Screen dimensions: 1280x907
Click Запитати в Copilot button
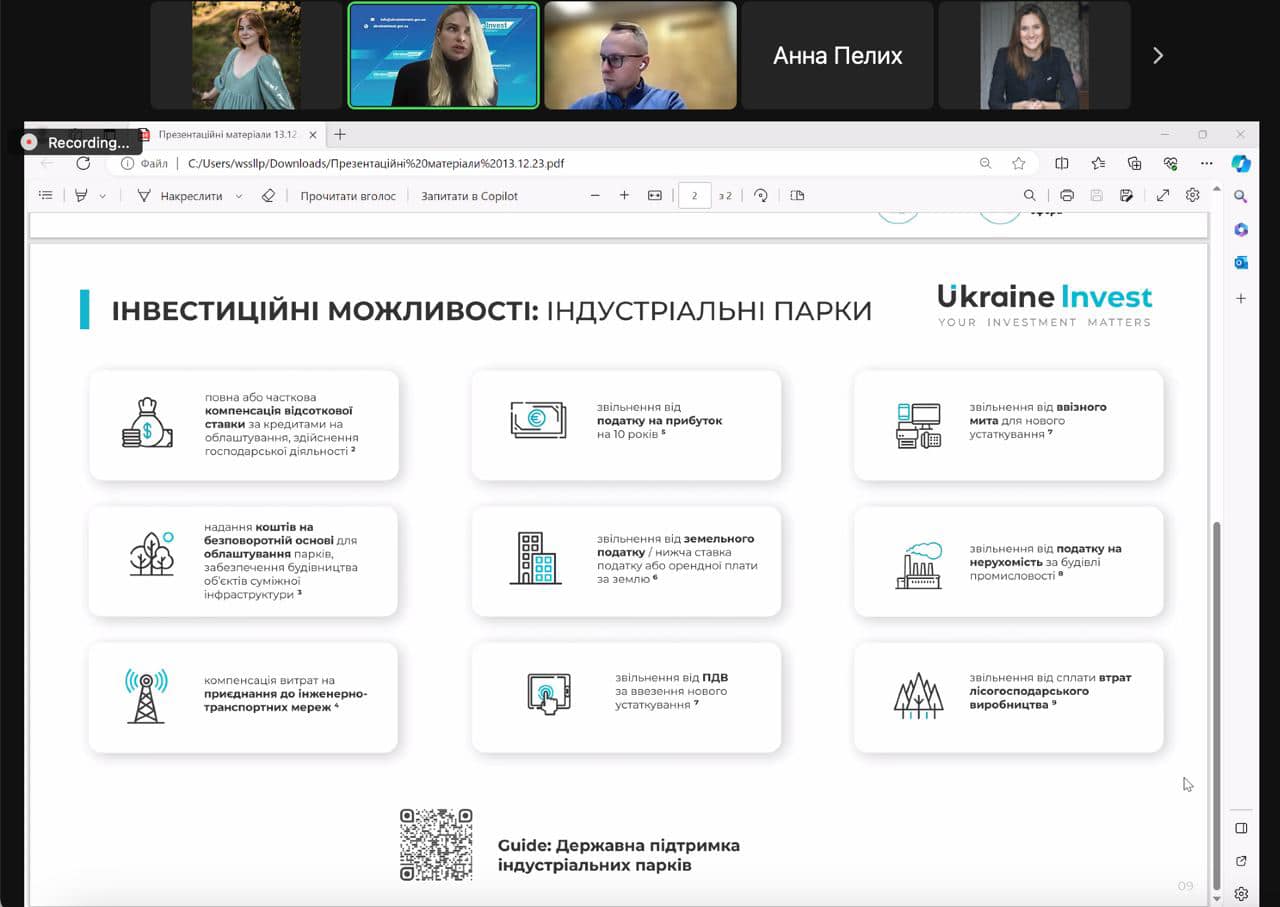tap(469, 196)
